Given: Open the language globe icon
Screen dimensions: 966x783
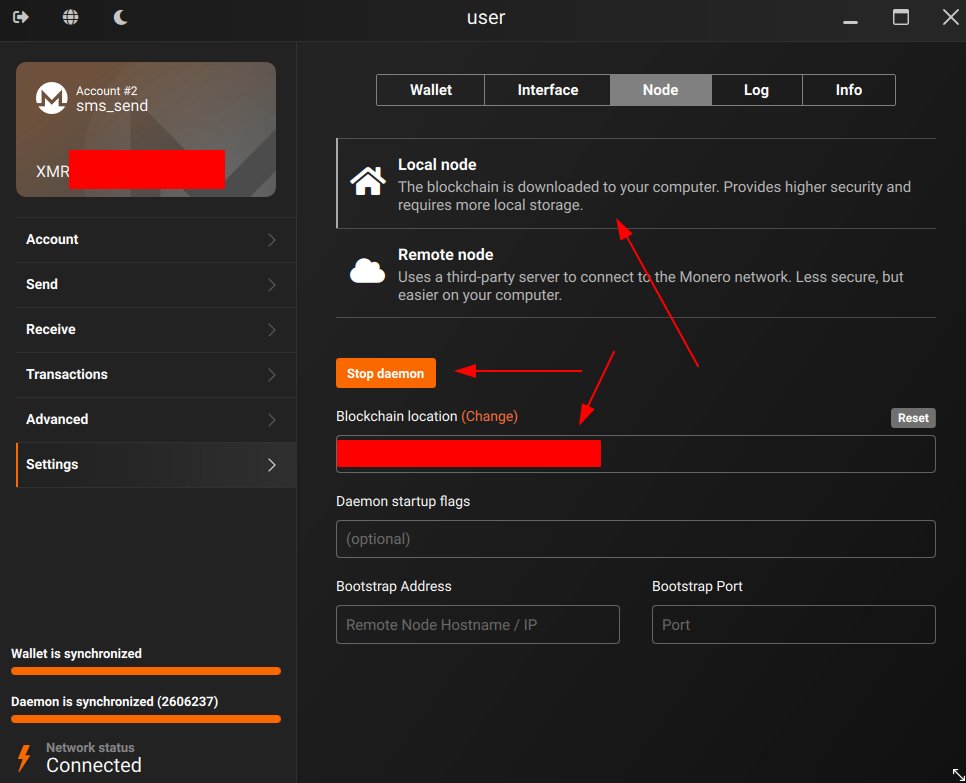Looking at the screenshot, I should click(71, 17).
